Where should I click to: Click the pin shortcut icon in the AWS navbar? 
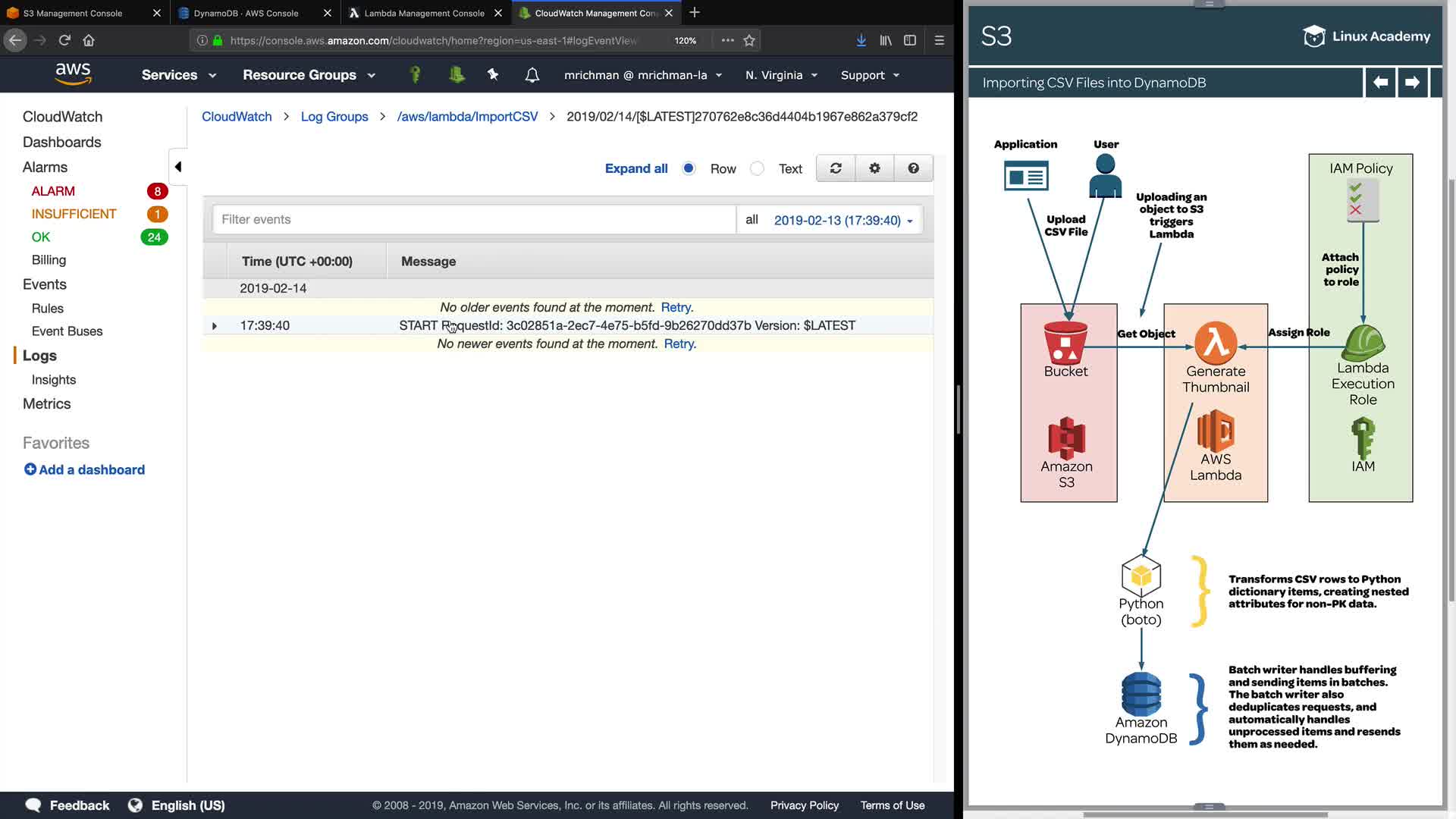pyautogui.click(x=493, y=74)
